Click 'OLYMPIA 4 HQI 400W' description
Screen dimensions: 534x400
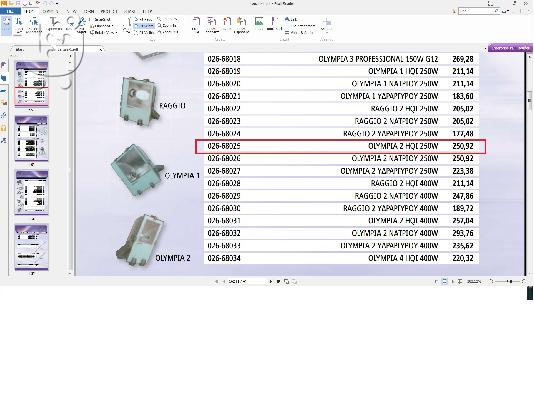tap(403, 258)
